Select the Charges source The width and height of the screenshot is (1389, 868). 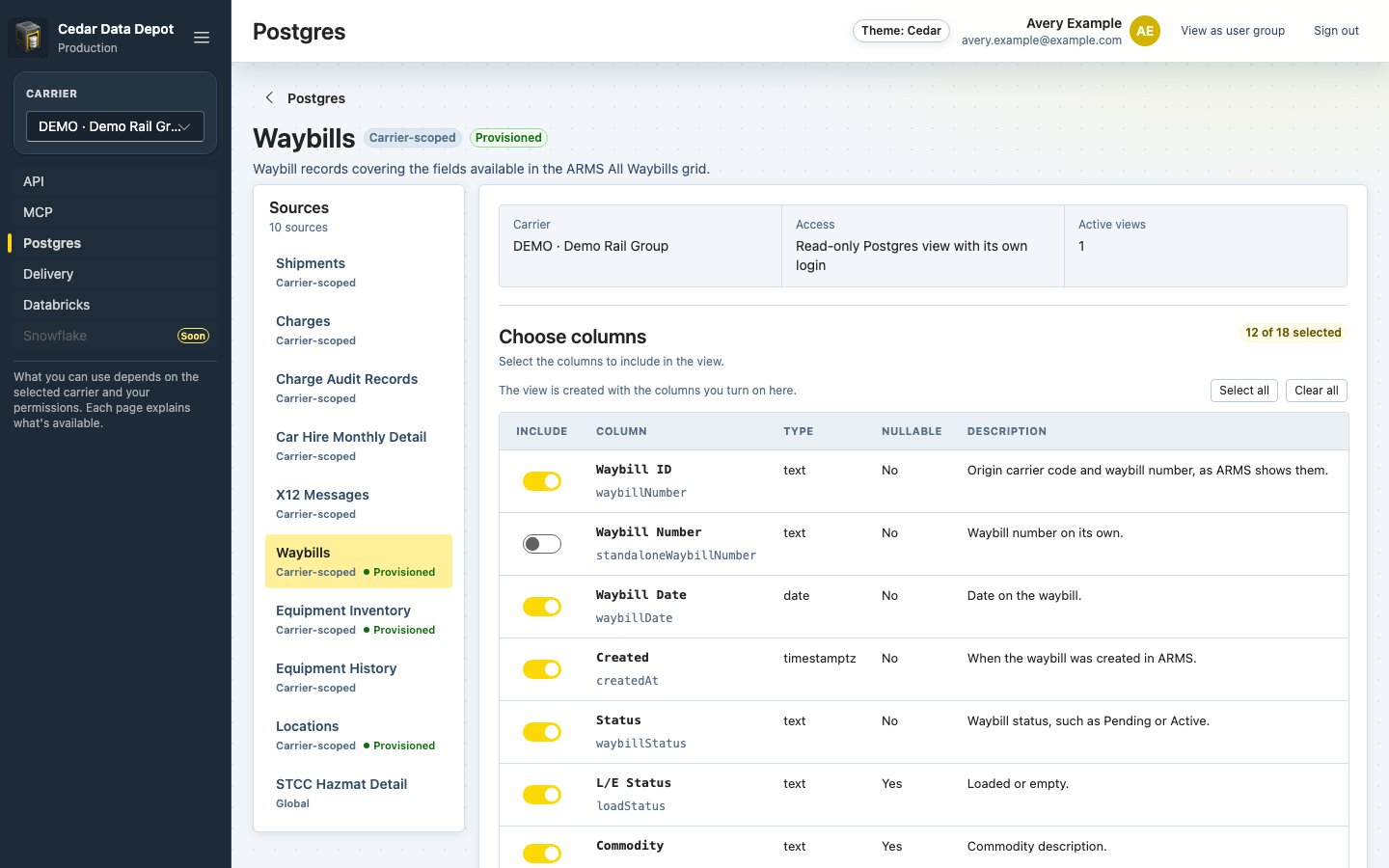[x=359, y=330]
